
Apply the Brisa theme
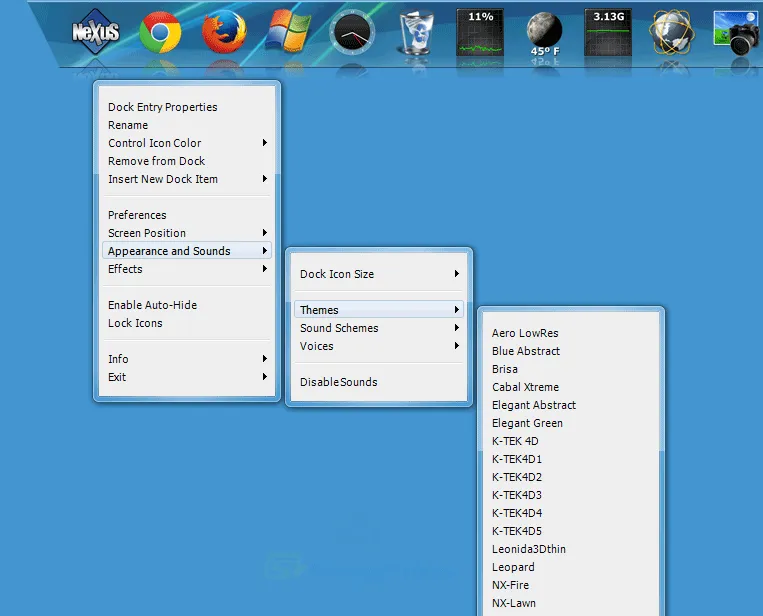571,369
